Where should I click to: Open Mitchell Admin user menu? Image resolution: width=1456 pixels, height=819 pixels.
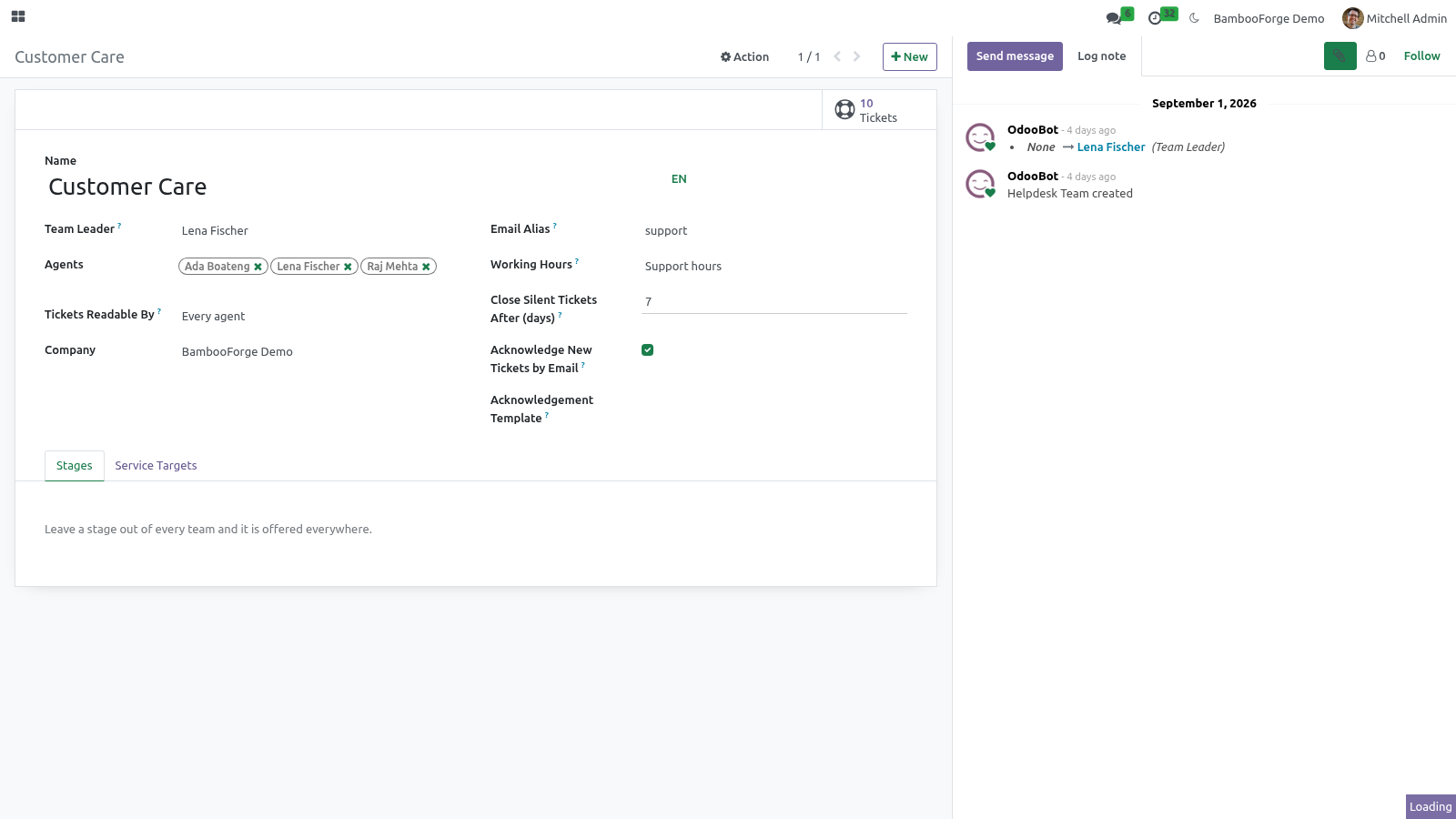[1394, 18]
